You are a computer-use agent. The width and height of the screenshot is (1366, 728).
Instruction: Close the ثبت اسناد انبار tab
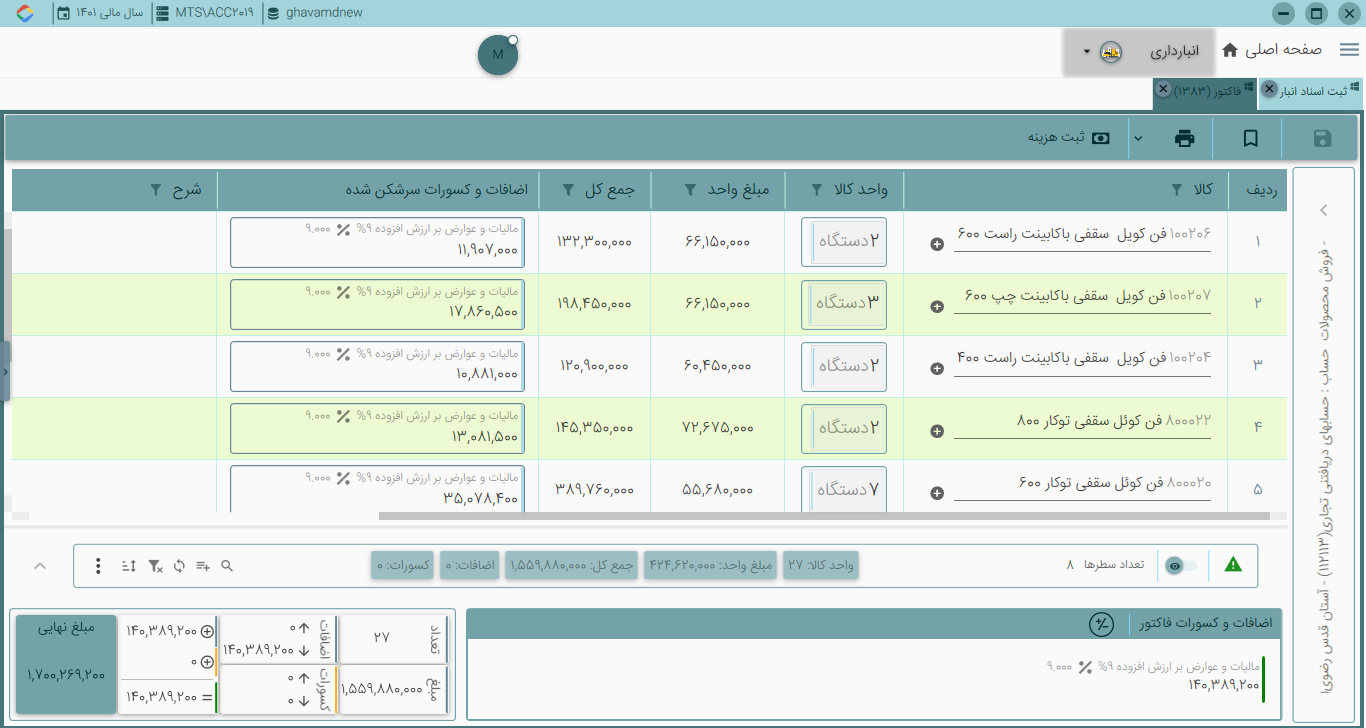pyautogui.click(x=1269, y=89)
